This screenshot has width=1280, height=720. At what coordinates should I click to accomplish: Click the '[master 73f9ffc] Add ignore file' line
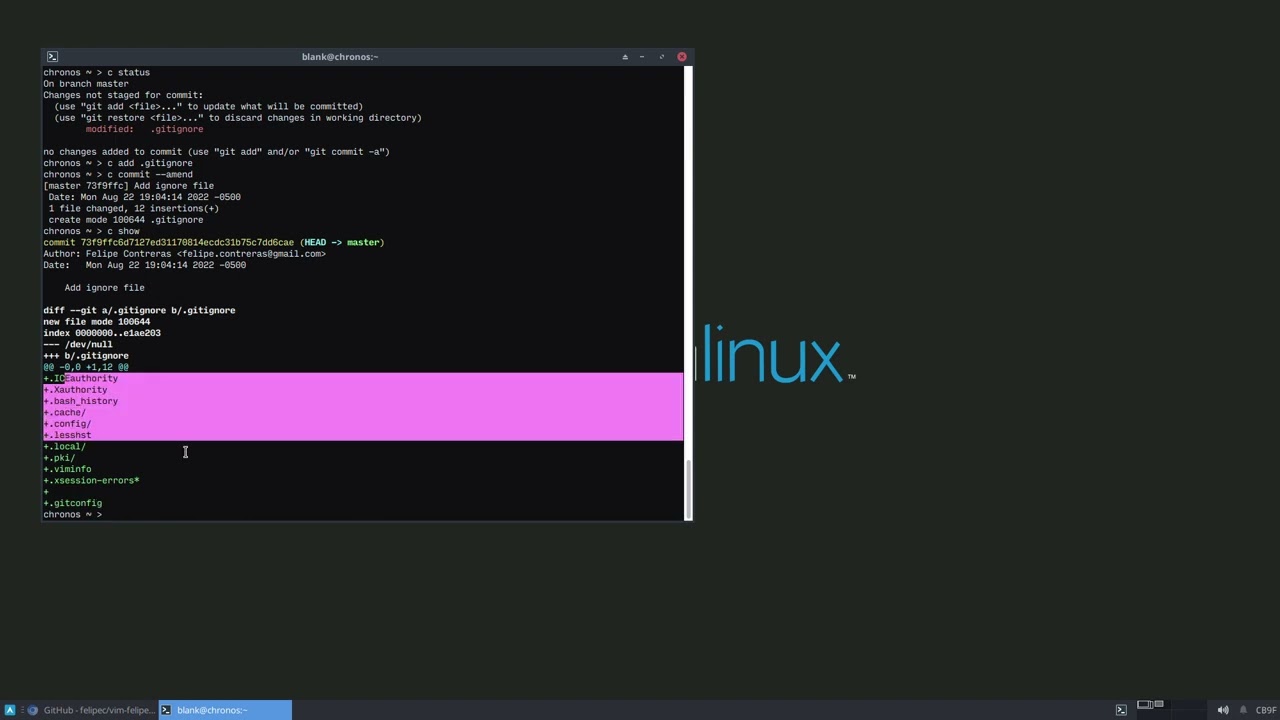coord(128,186)
